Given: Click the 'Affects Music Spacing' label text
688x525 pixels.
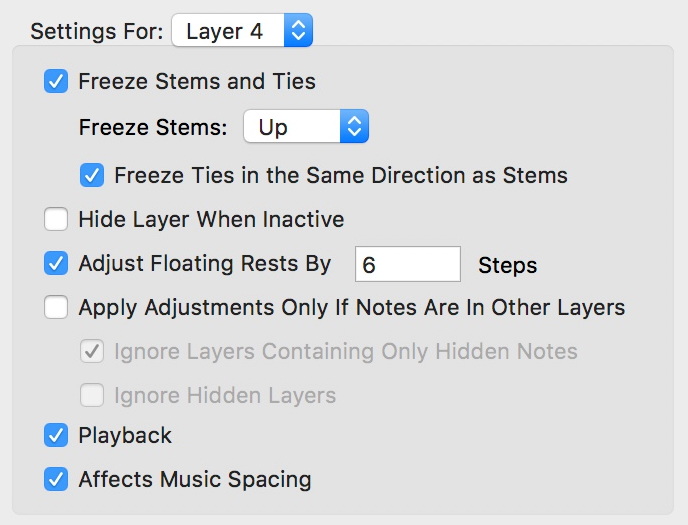Looking at the screenshot, I should coord(195,480).
